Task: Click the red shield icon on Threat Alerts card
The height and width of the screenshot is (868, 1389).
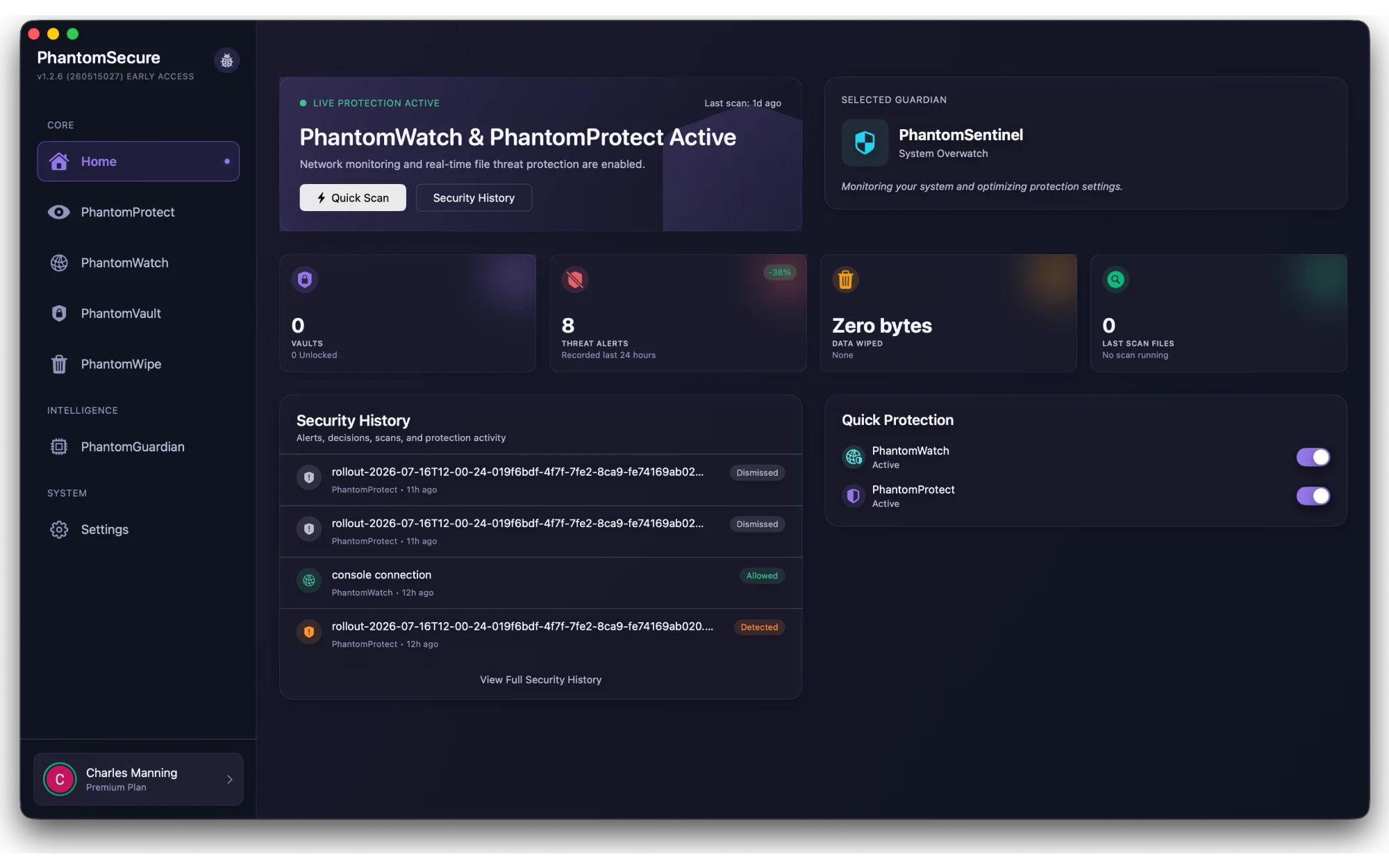Action: [x=575, y=279]
